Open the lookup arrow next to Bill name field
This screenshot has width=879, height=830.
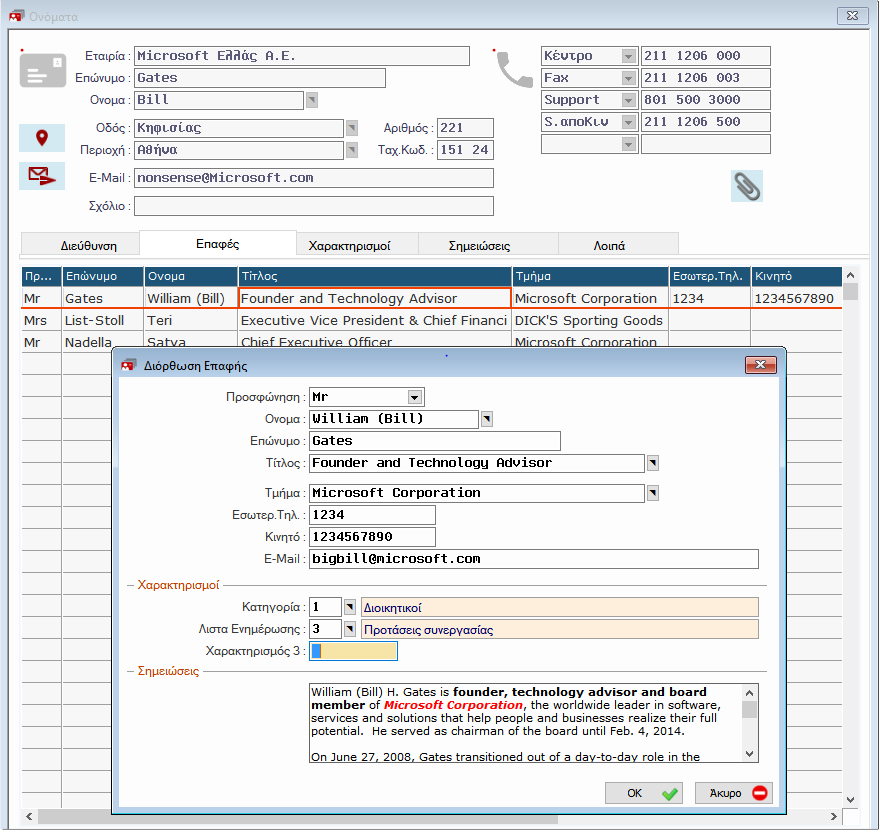[312, 100]
